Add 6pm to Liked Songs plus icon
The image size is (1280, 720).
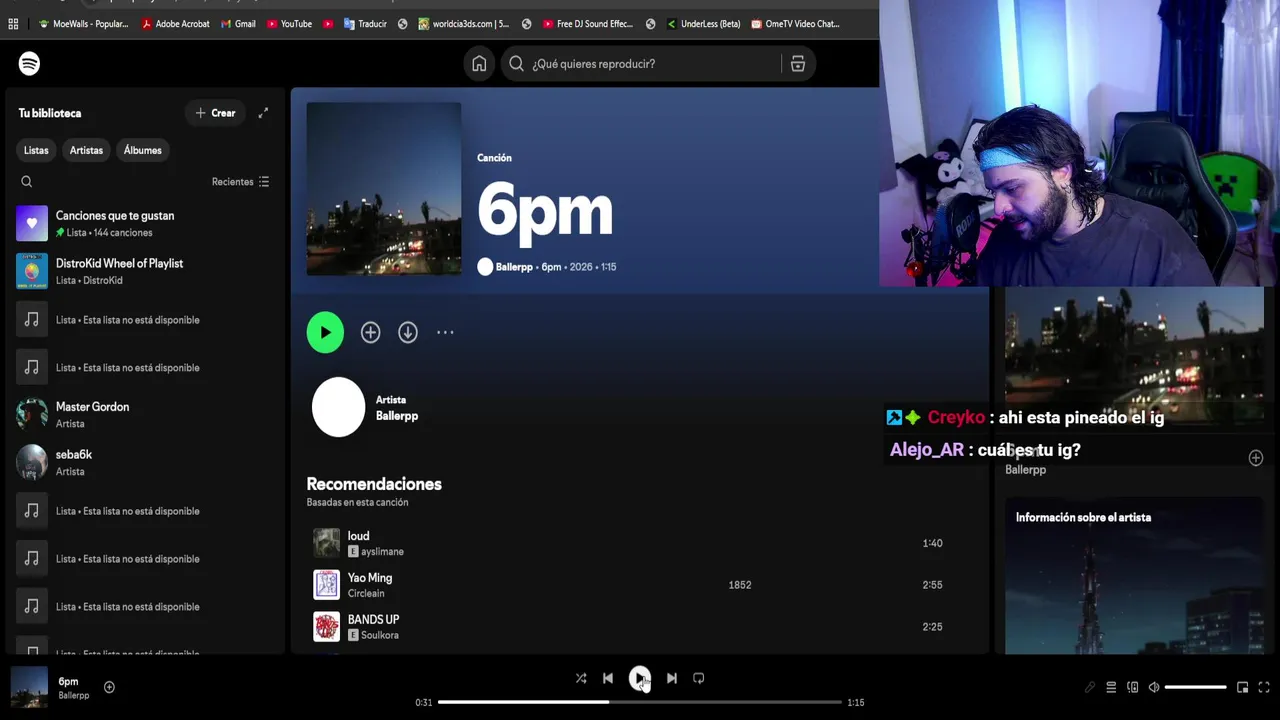370,333
